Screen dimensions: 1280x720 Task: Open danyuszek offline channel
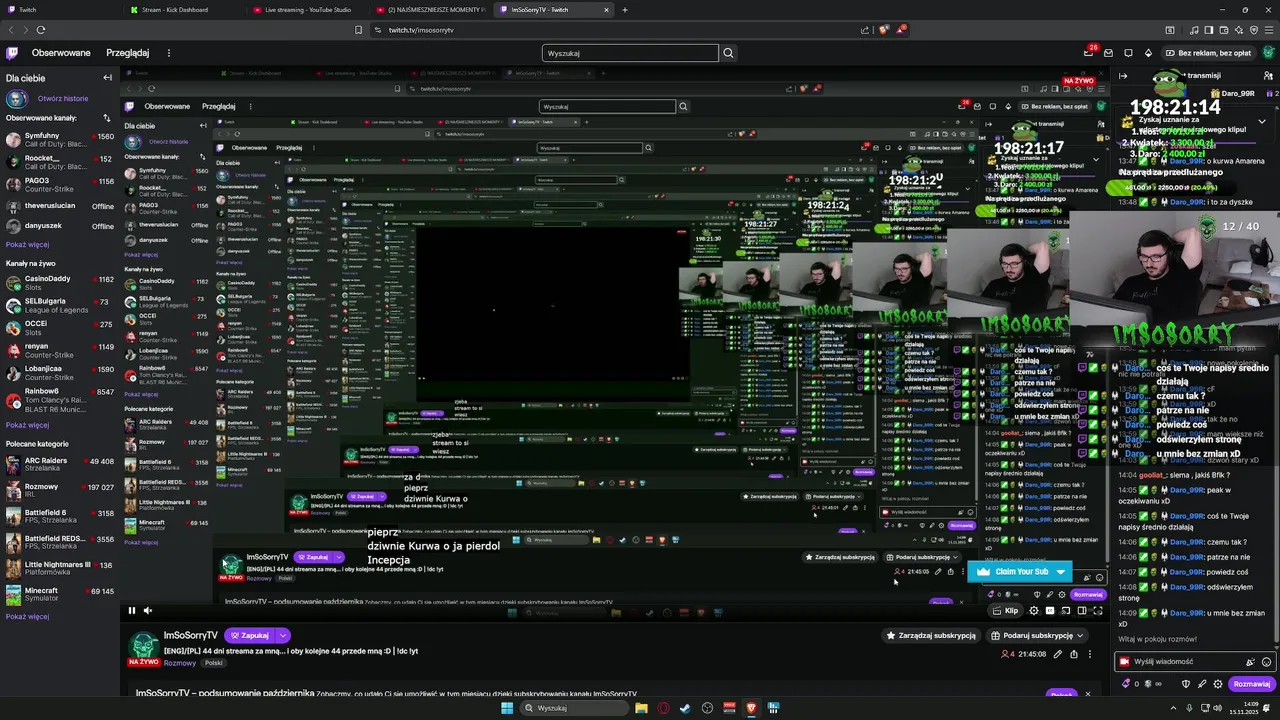[x=60, y=226]
